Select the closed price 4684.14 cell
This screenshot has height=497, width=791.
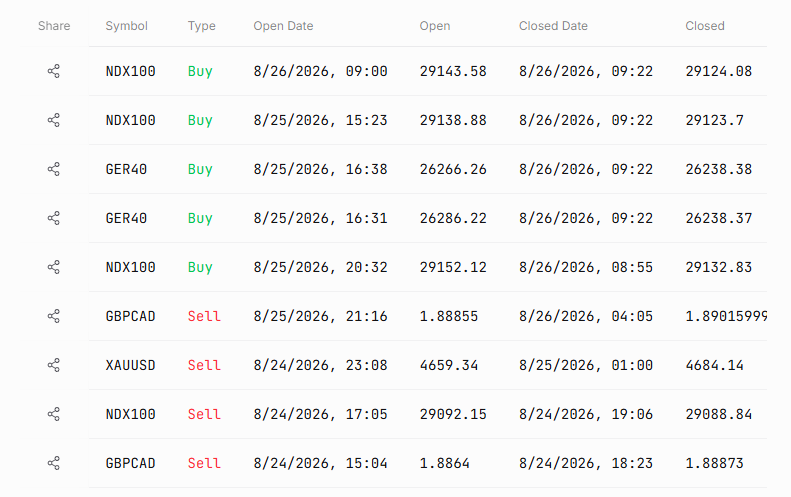pyautogui.click(x=714, y=365)
